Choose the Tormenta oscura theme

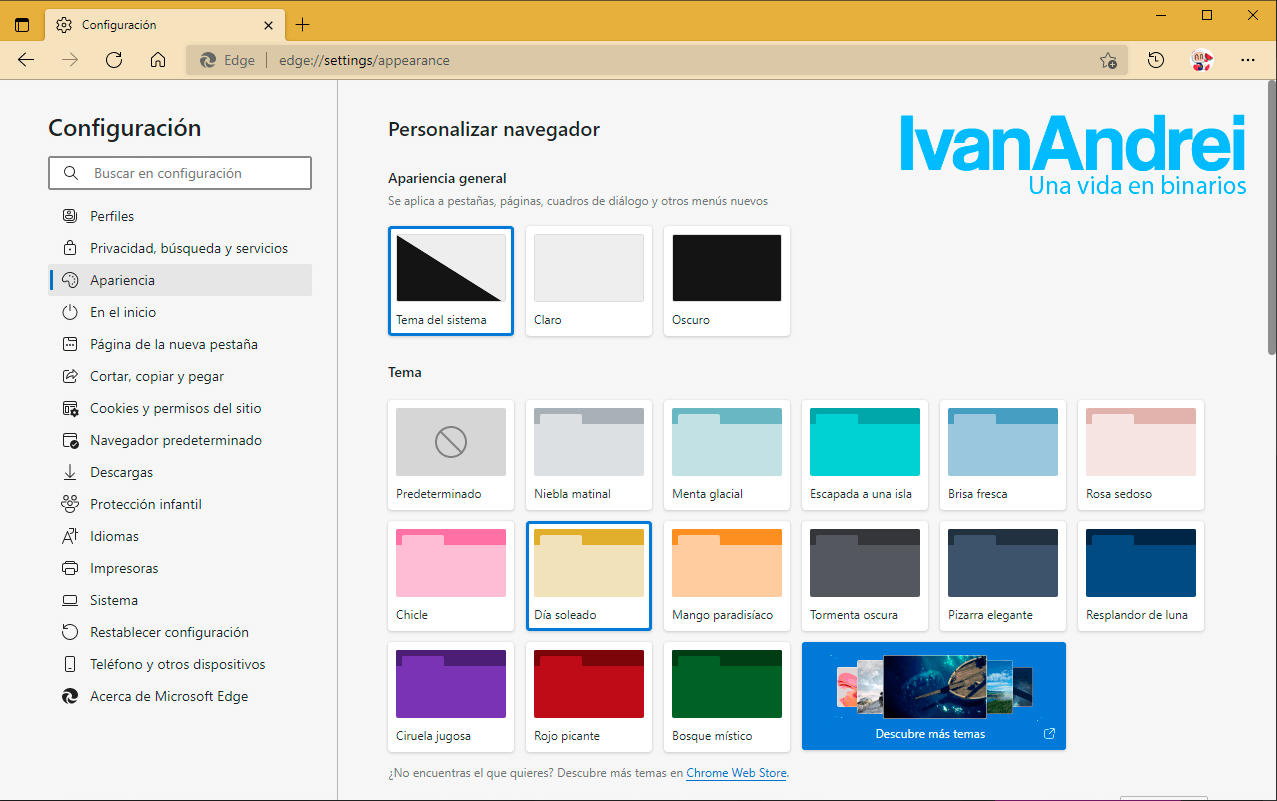[x=865, y=576]
